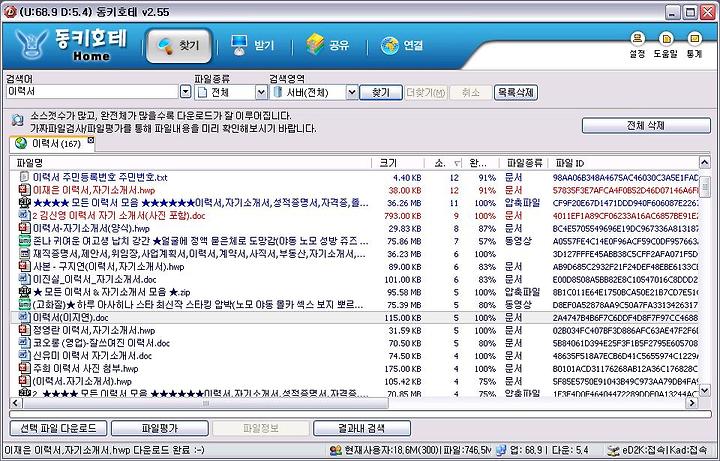Click the 현재사용자 users status icon
The height and width of the screenshot is (461, 720).
click(x=336, y=450)
